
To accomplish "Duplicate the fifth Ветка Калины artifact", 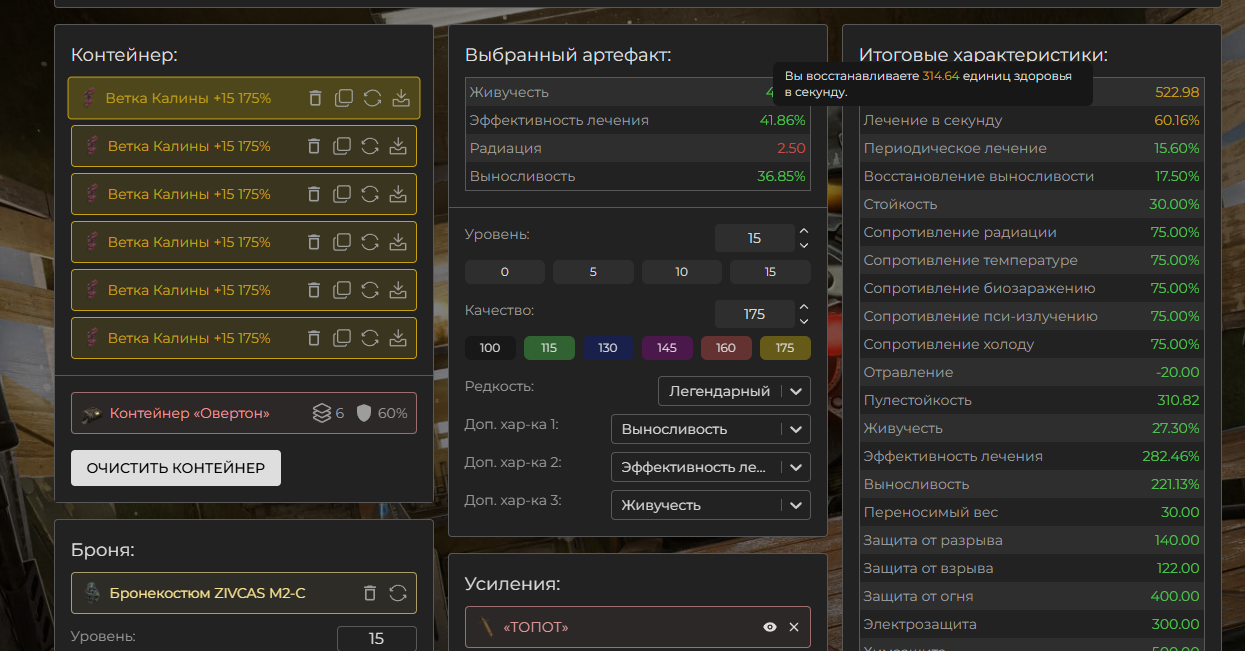I will pos(342,290).
